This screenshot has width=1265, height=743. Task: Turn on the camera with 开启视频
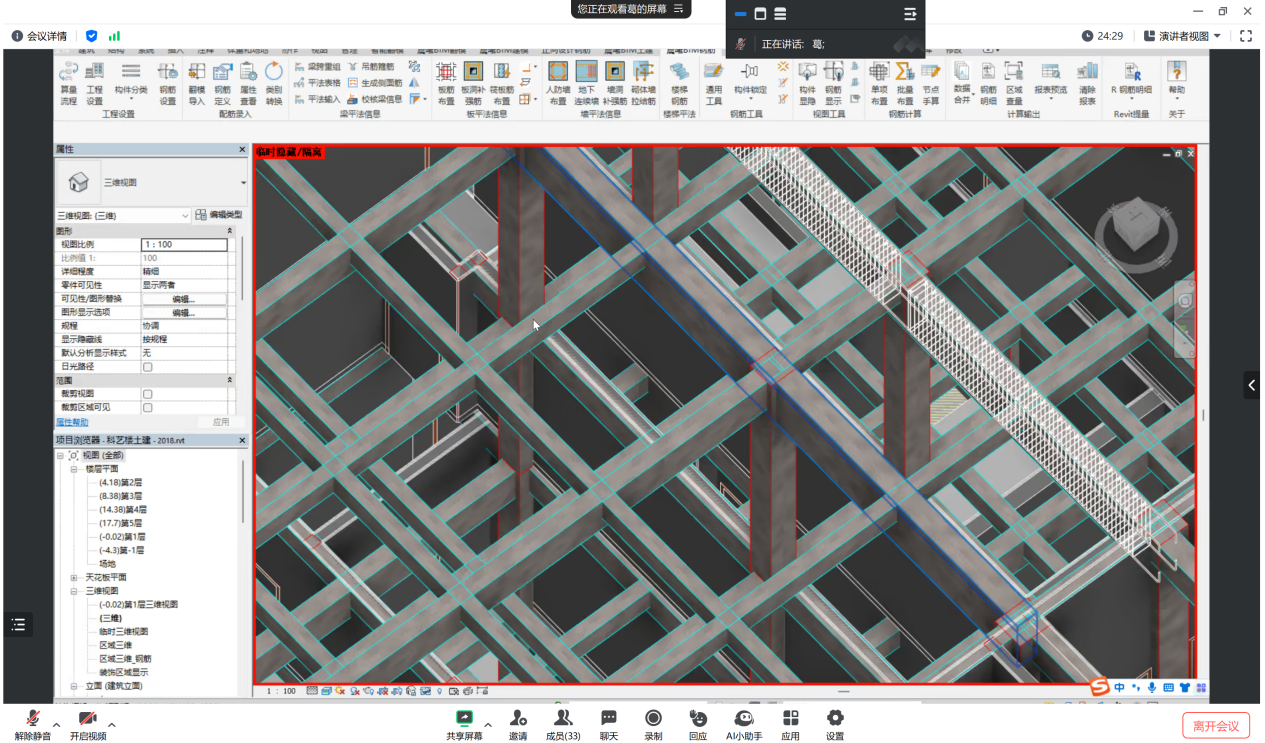(88, 725)
